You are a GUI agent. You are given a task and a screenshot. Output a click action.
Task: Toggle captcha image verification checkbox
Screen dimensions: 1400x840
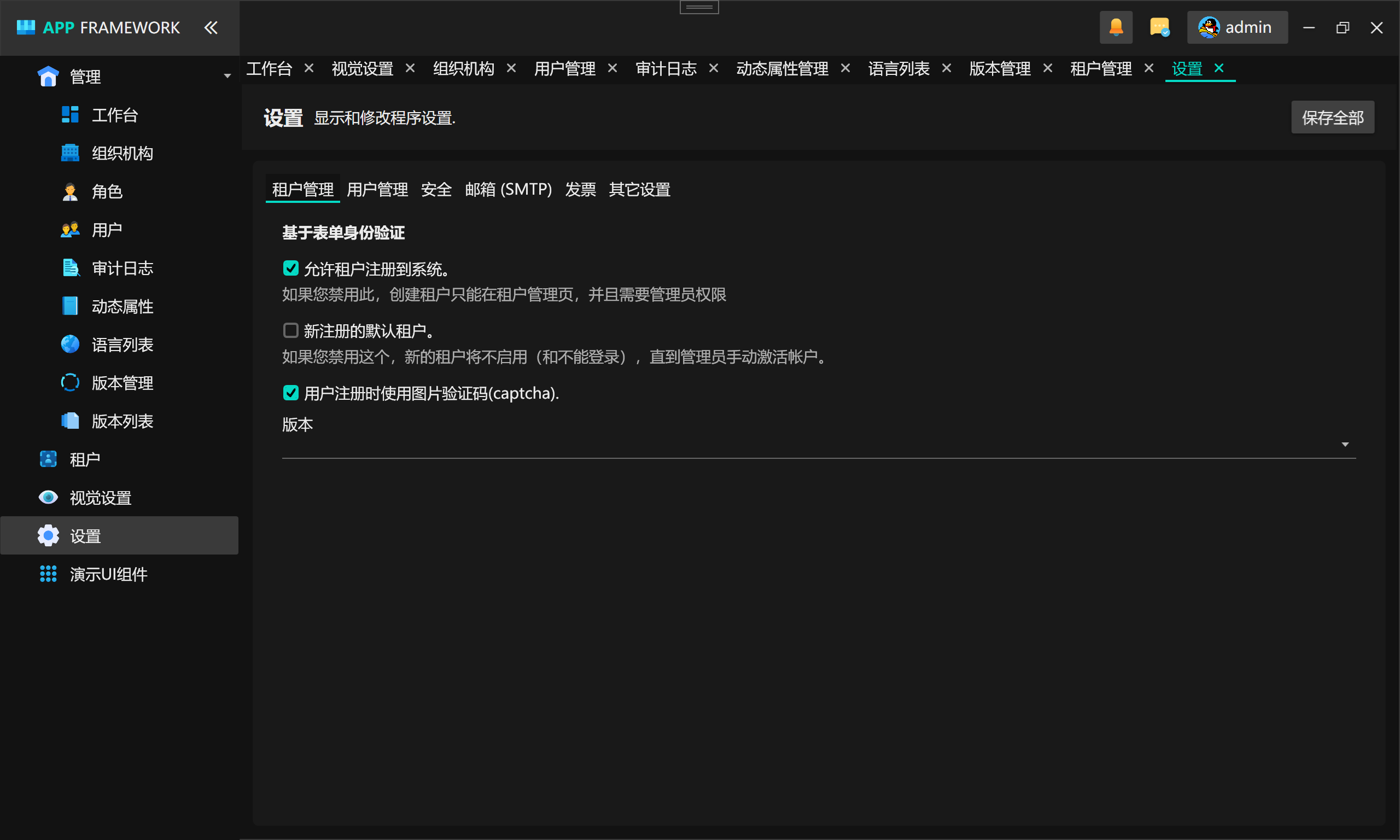point(290,393)
